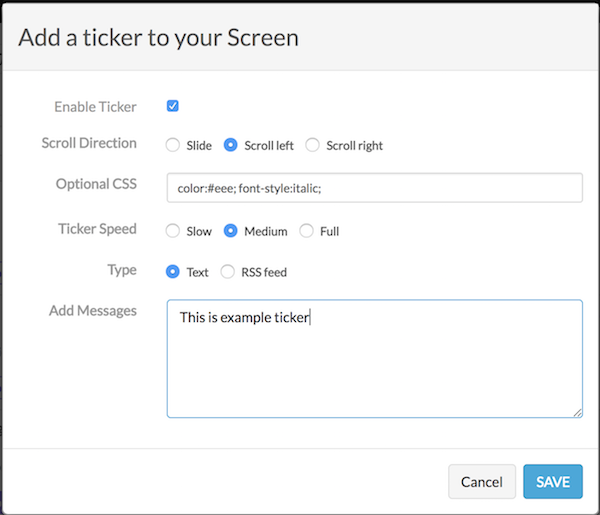Viewport: 600px width, 515px height.
Task: Click the Add Messages label
Action: pyautogui.click(x=93, y=311)
